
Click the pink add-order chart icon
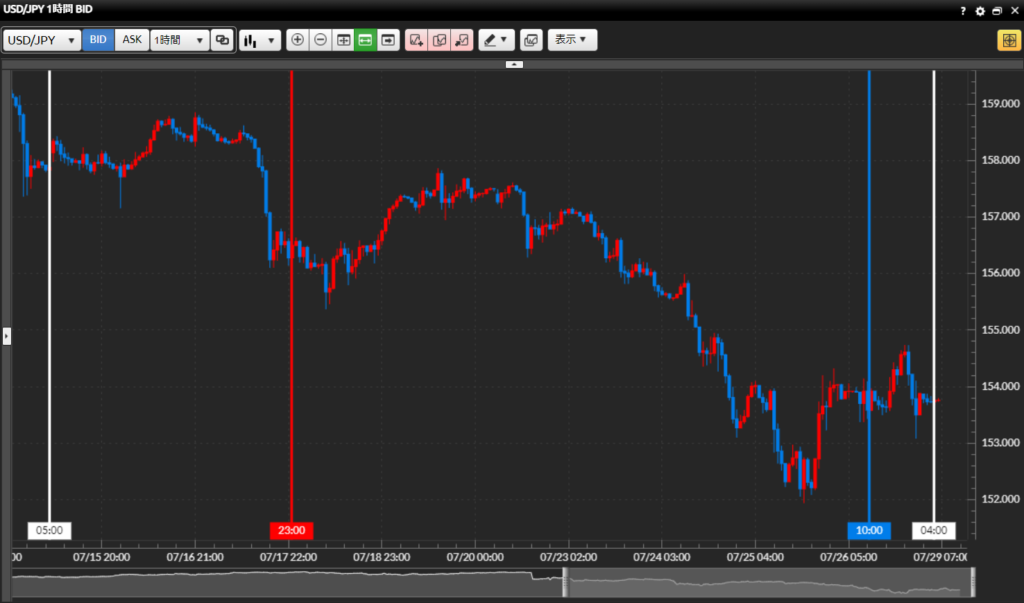coord(416,40)
